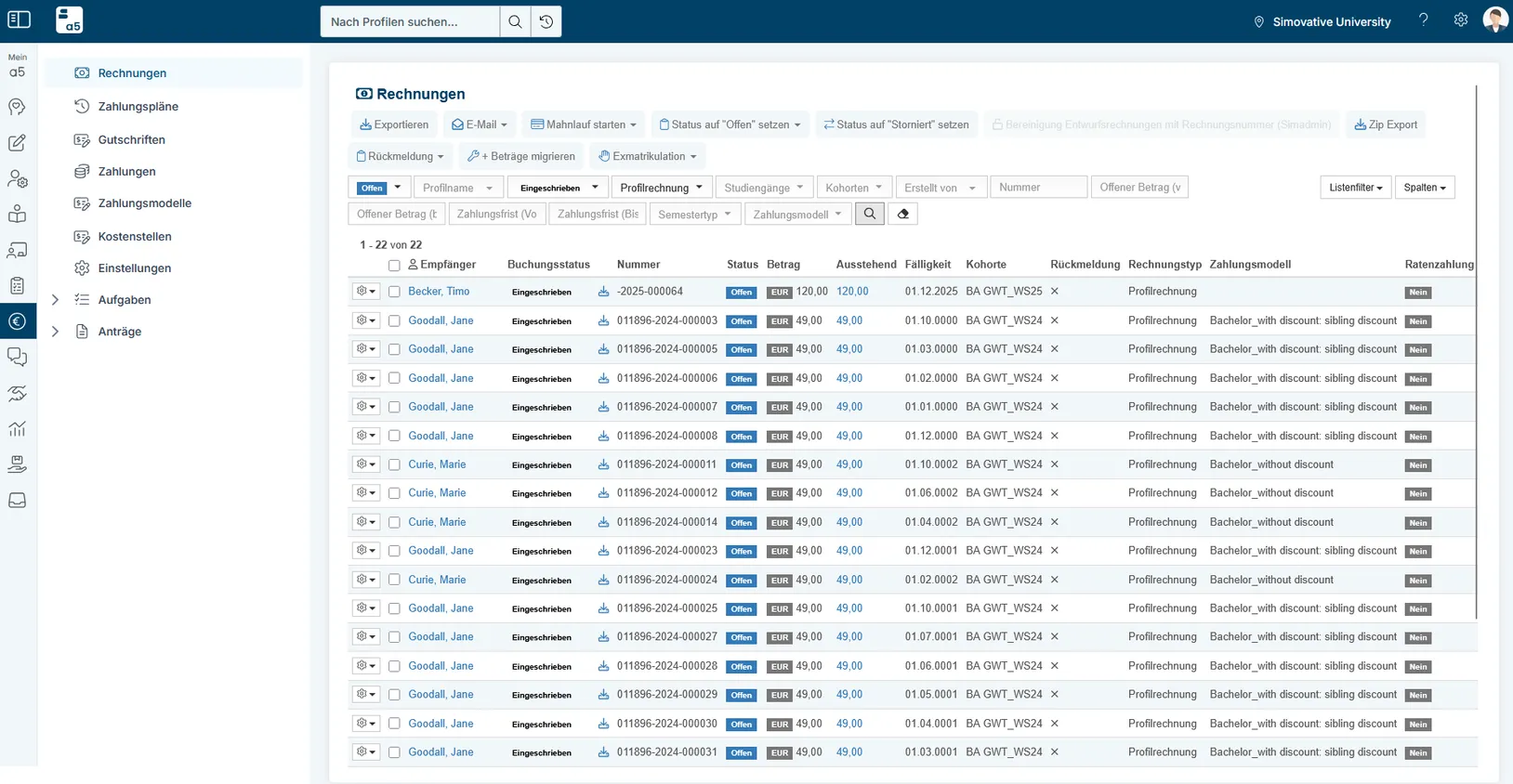
Task: Toggle the sidebar panel icon
Action: pos(19,20)
